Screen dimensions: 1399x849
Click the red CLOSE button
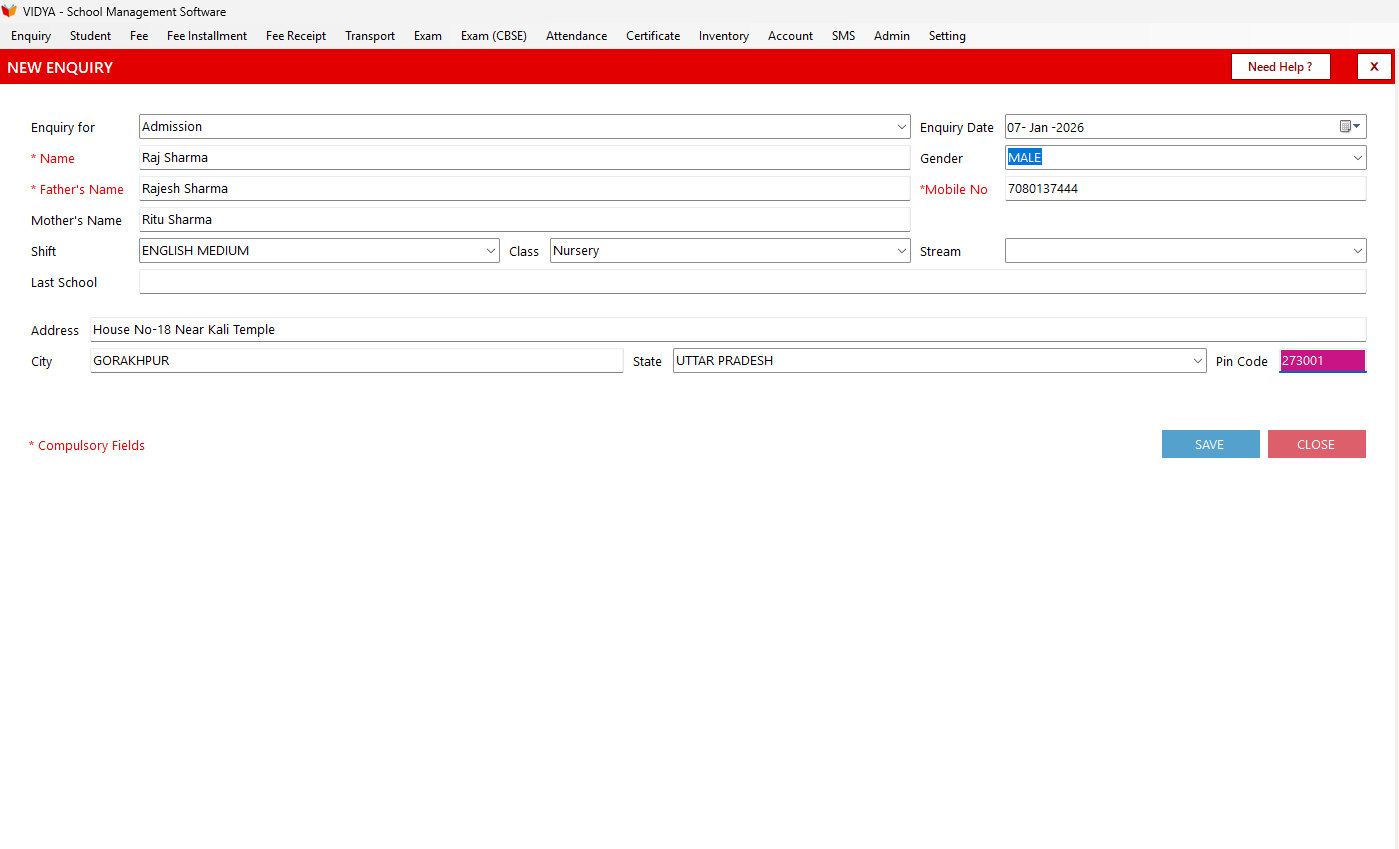pyautogui.click(x=1316, y=444)
